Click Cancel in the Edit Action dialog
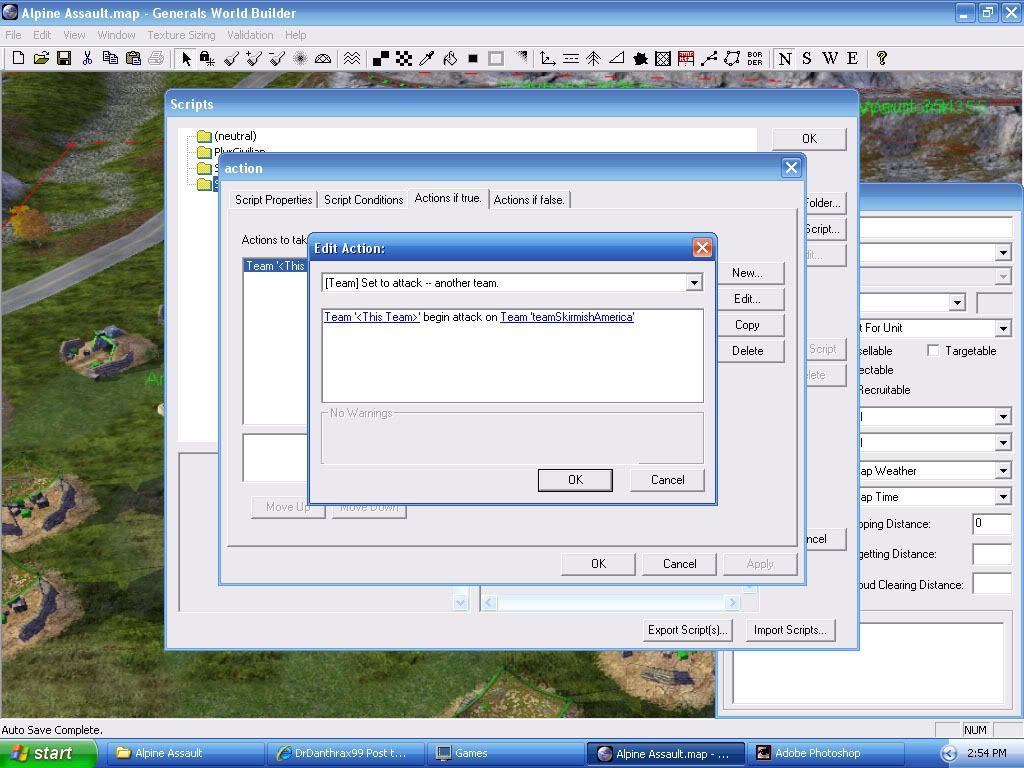Screen dimensions: 1024x768 click(667, 480)
